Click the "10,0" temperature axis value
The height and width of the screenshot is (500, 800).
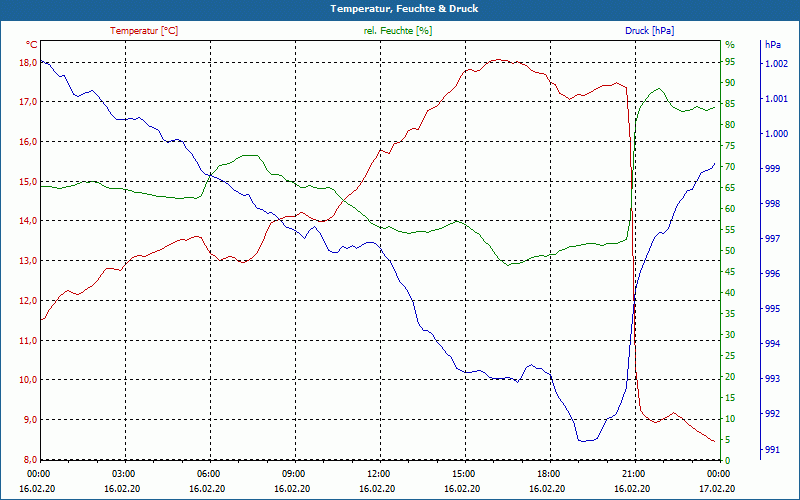coord(29,380)
